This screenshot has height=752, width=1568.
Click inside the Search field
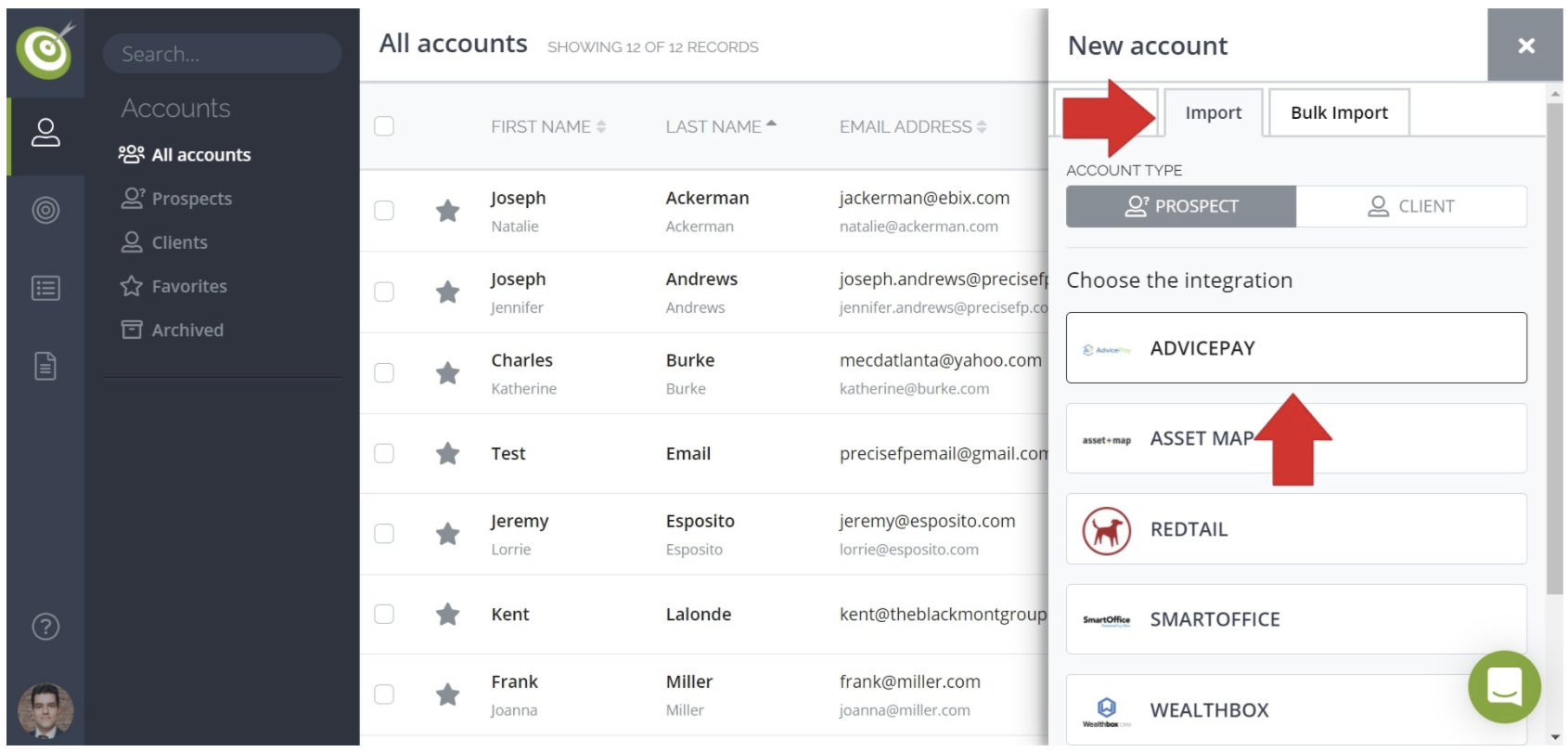point(222,54)
